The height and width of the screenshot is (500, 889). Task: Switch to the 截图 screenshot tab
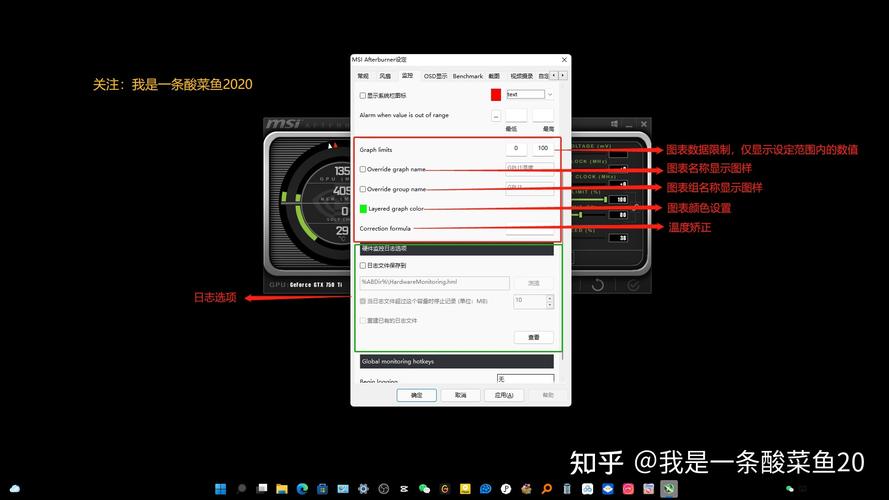pos(494,76)
